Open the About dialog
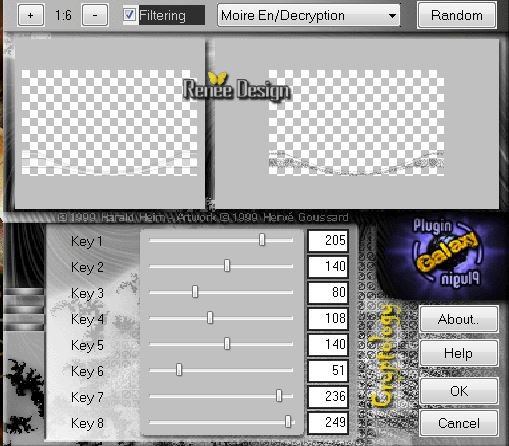The image size is (509, 446). [x=459, y=319]
